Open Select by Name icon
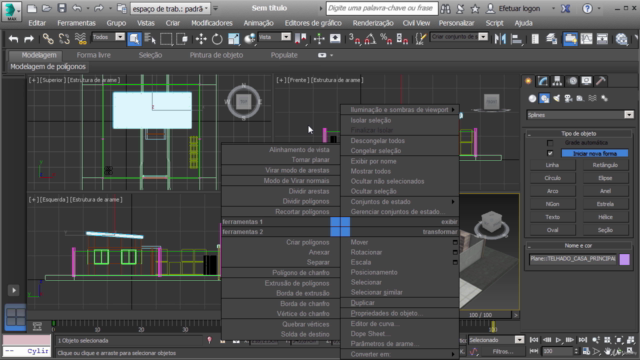The image size is (640, 360). coord(150,39)
